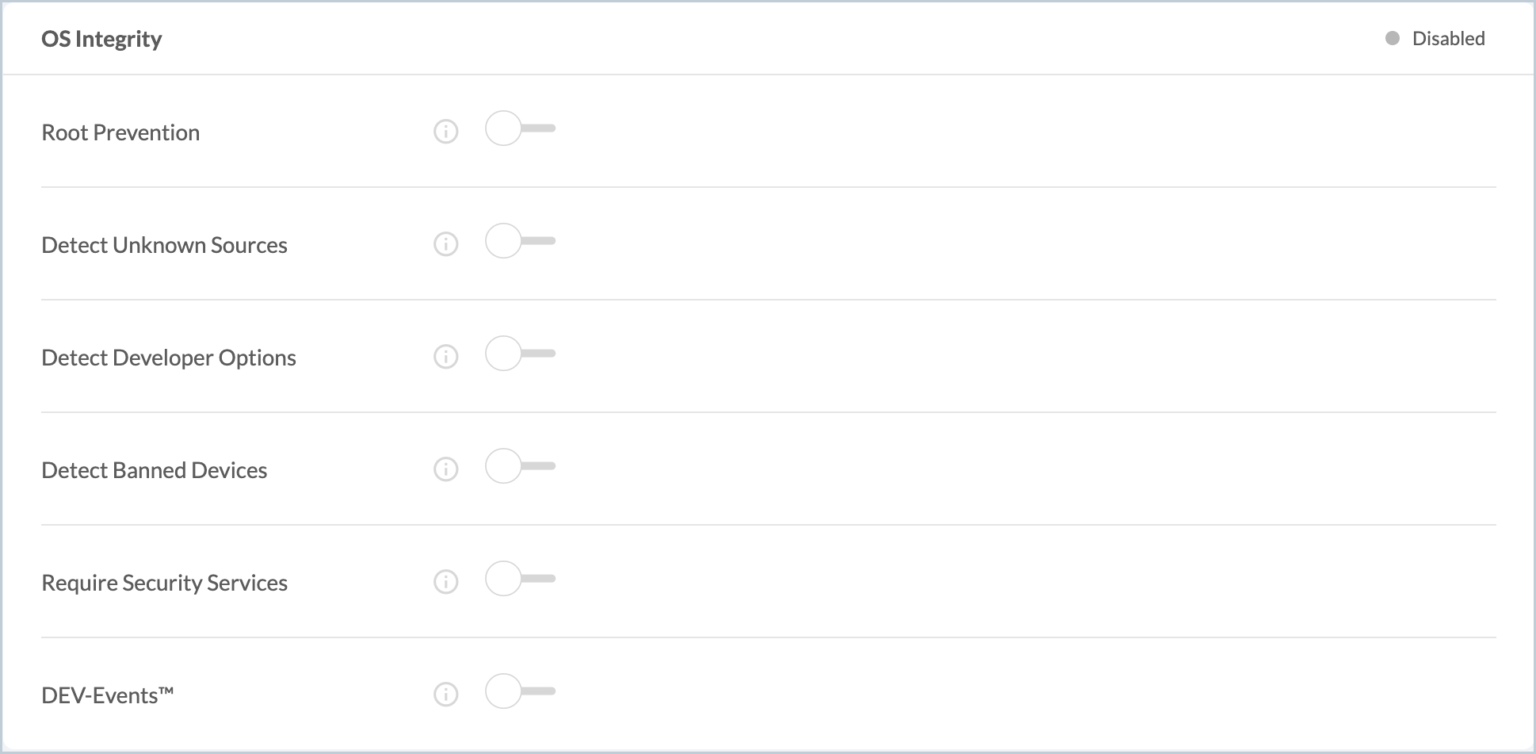Switch on Detect Banned Devices

(x=518, y=467)
